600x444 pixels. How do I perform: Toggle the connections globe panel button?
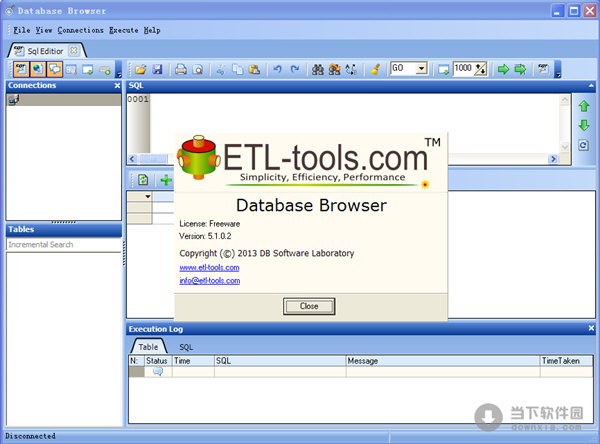pyautogui.click(x=38, y=69)
